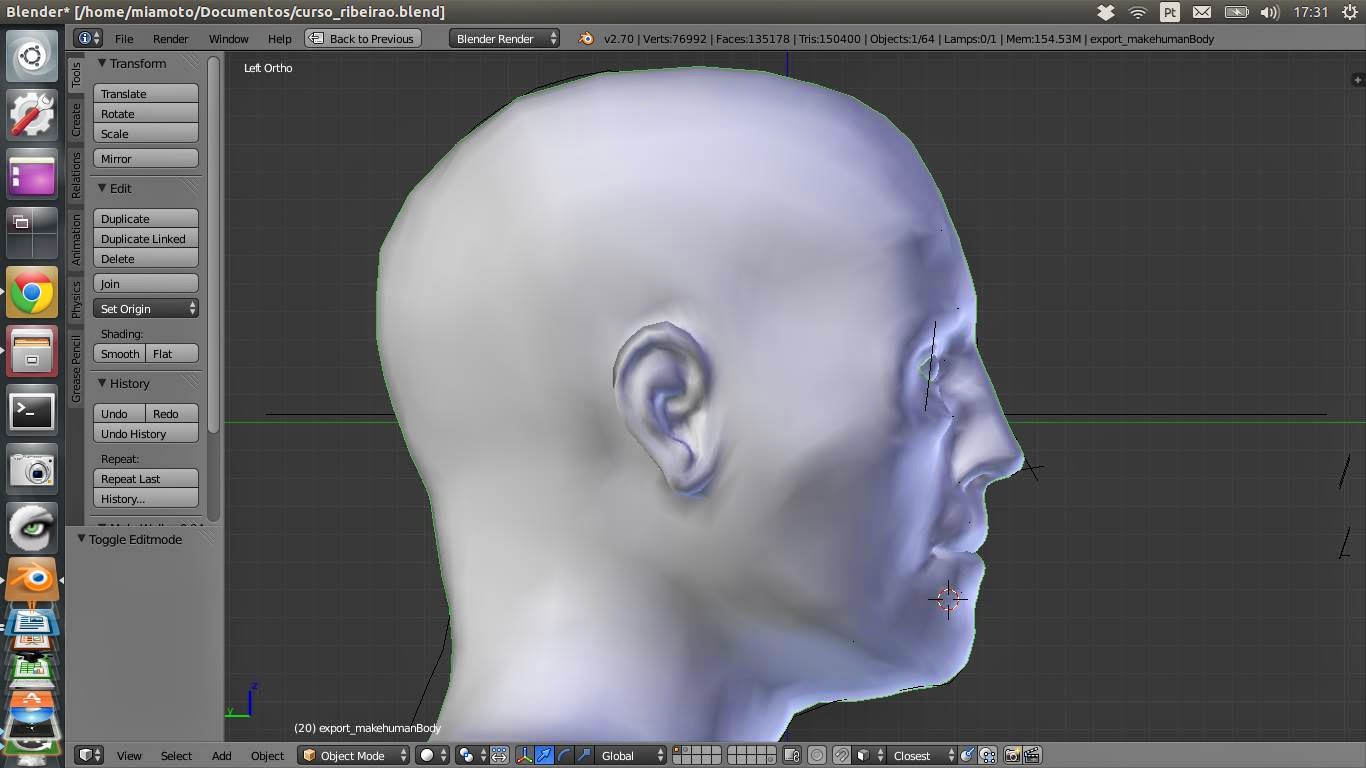Open the Object Mode dropdown
The image size is (1366, 768).
(x=354, y=755)
